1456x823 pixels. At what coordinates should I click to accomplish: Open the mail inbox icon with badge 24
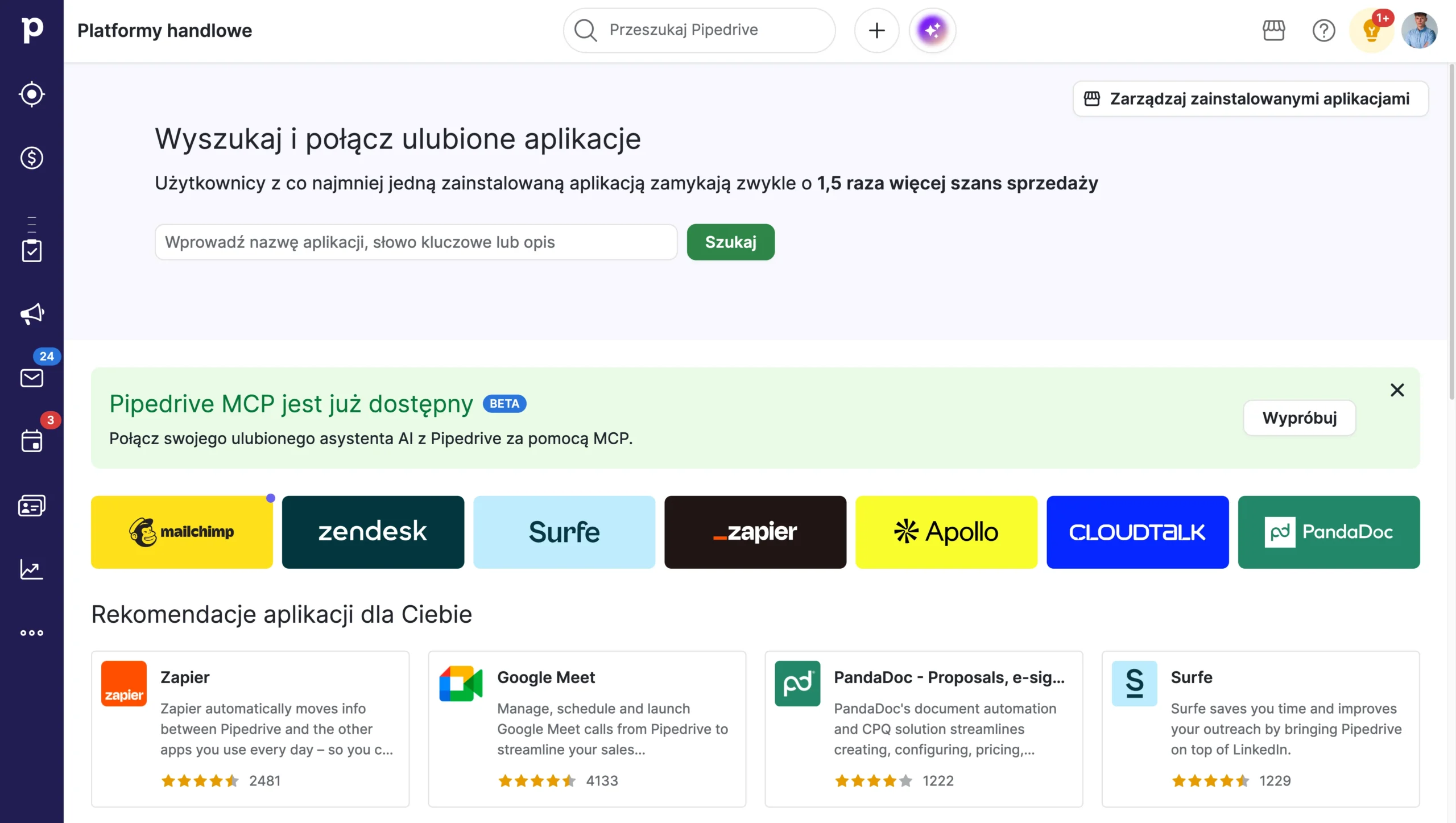pyautogui.click(x=32, y=378)
